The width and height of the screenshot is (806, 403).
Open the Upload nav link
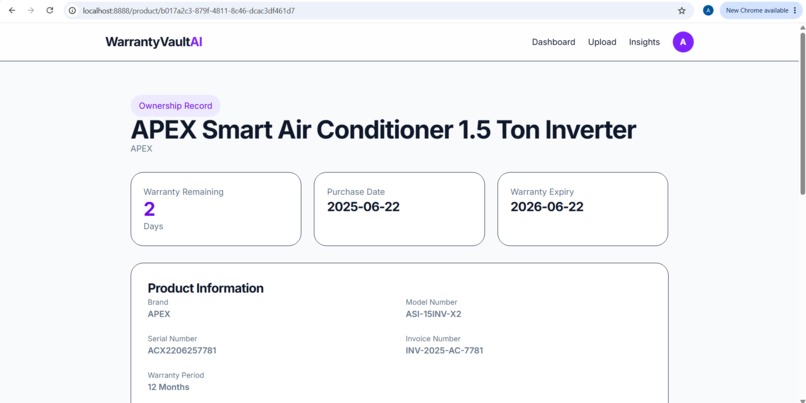click(602, 42)
